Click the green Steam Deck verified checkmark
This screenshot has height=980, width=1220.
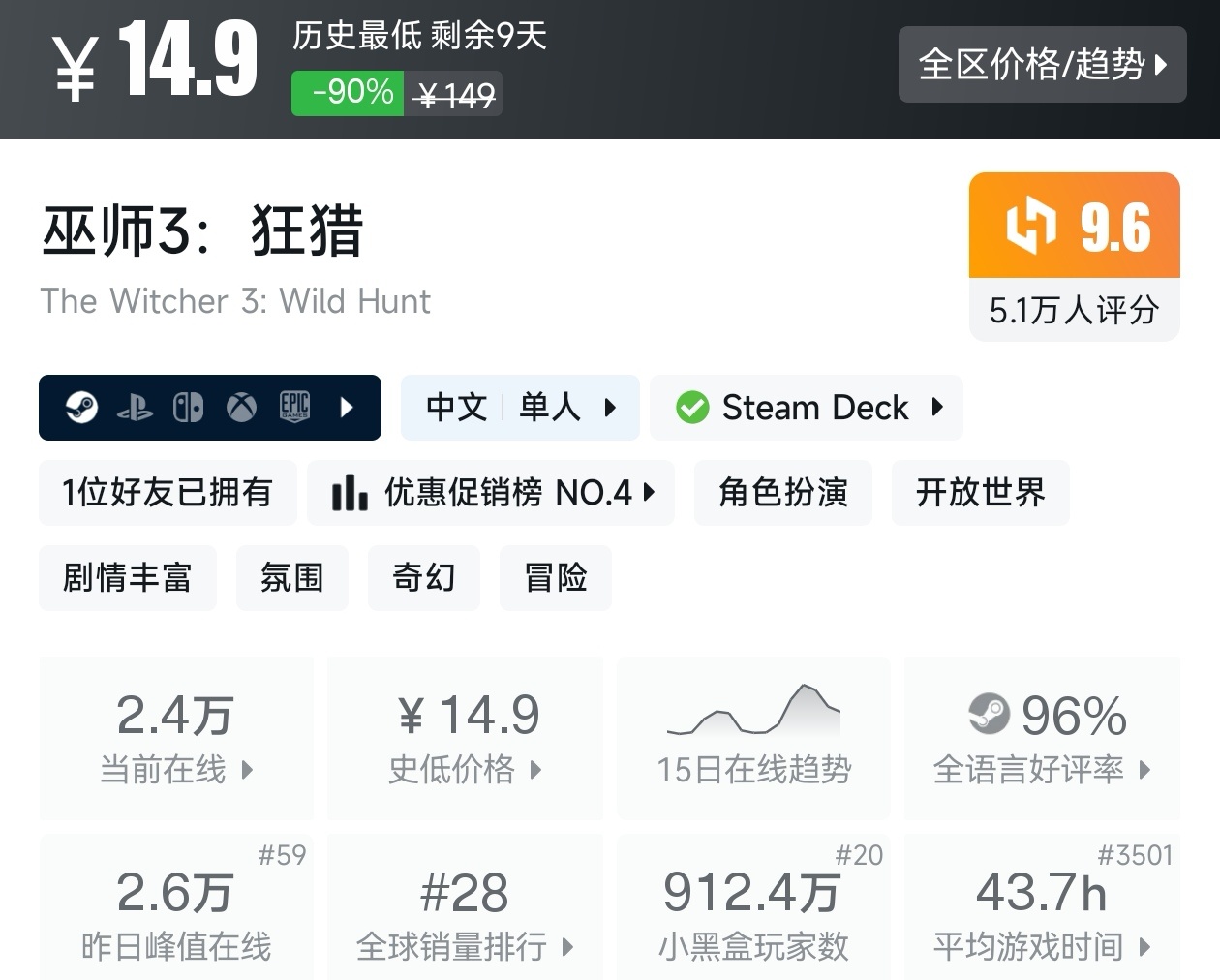692,408
